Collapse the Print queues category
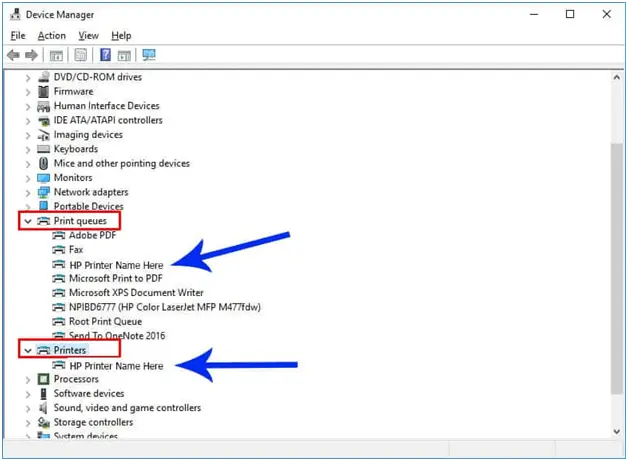Screen dimensions: 628x461 (28, 221)
